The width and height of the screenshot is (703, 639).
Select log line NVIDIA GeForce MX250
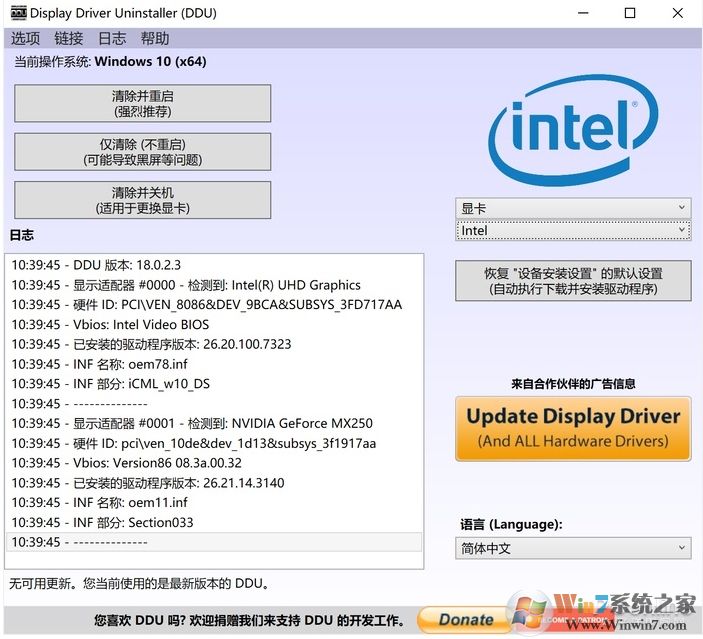click(214, 423)
